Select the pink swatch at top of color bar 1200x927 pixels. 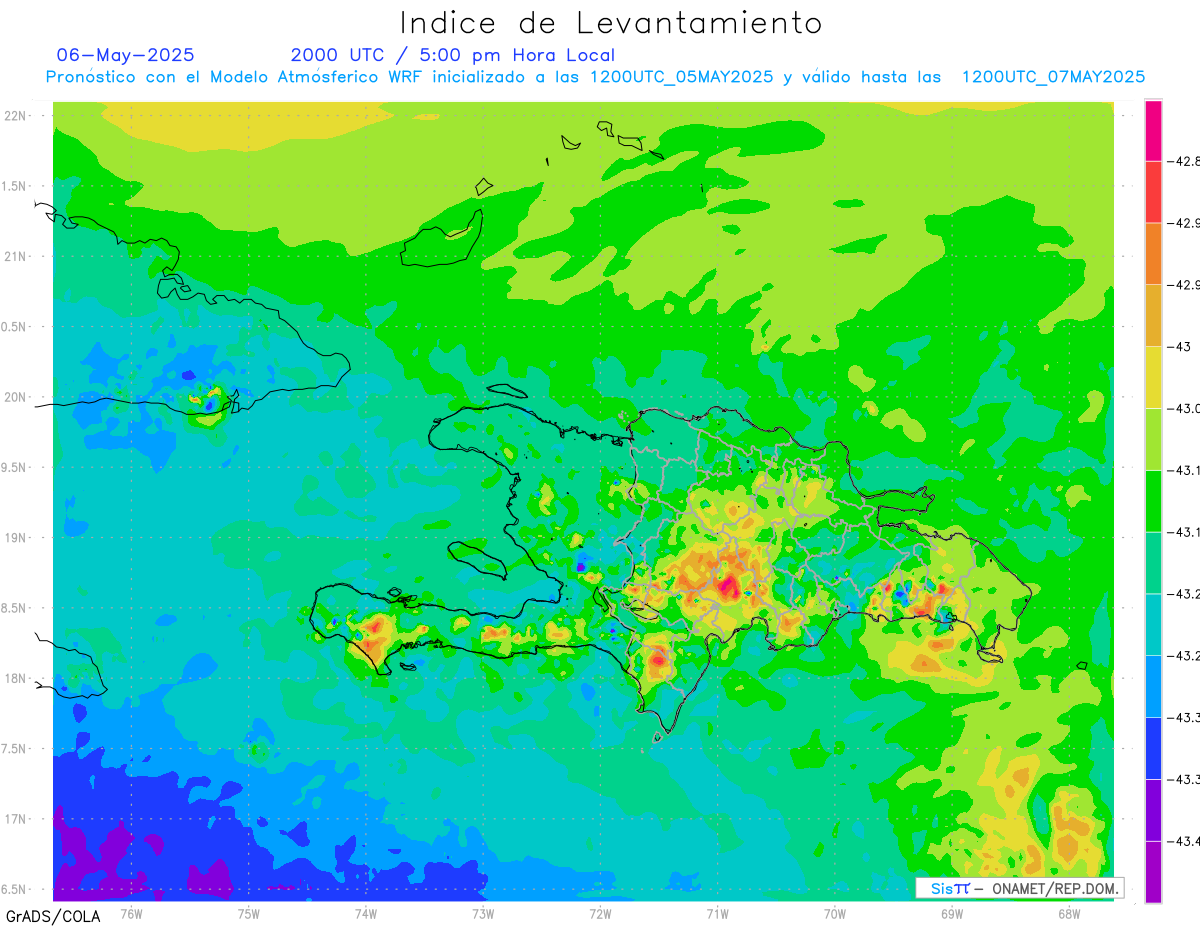[x=1153, y=130]
